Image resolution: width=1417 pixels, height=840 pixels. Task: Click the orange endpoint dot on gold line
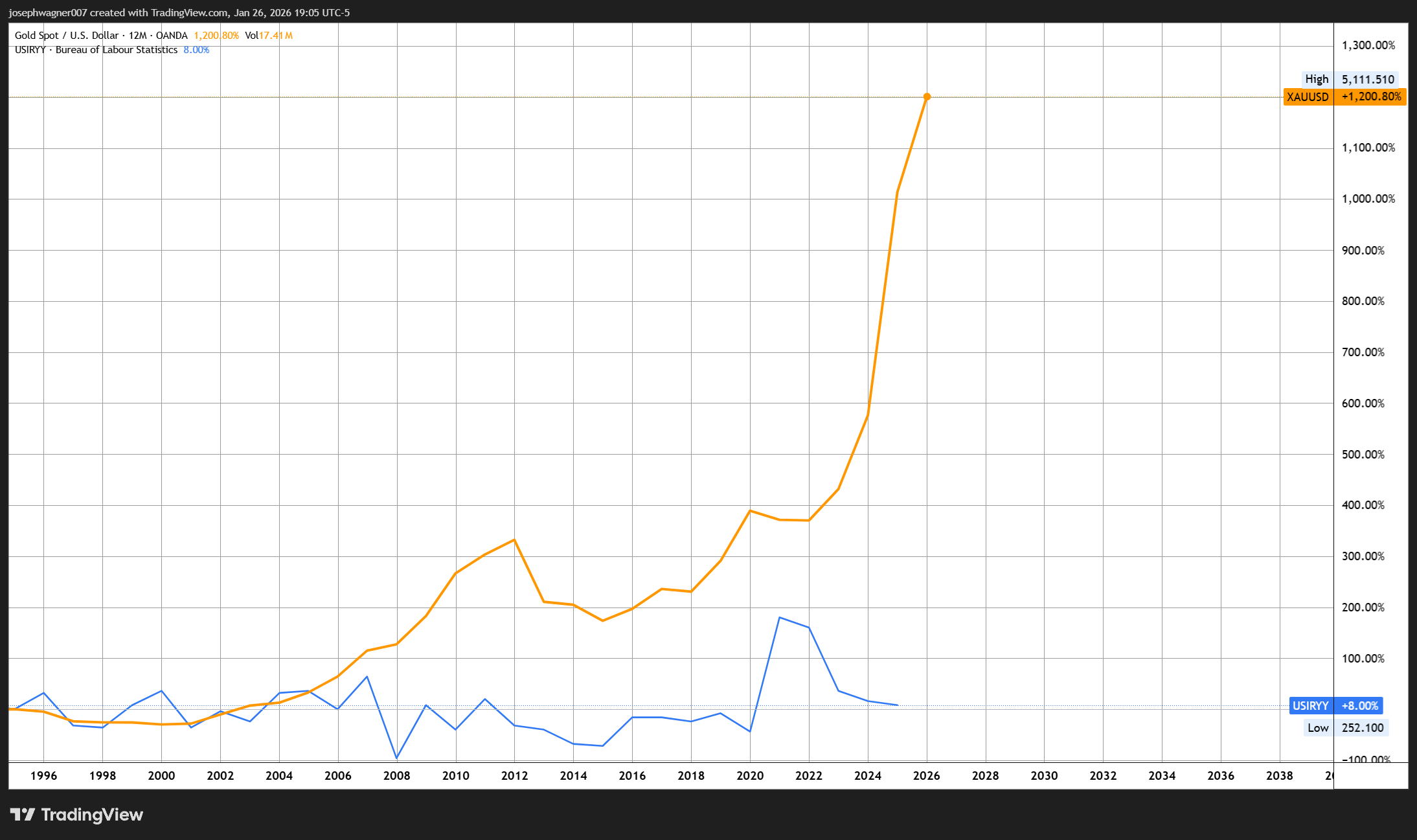[x=927, y=96]
